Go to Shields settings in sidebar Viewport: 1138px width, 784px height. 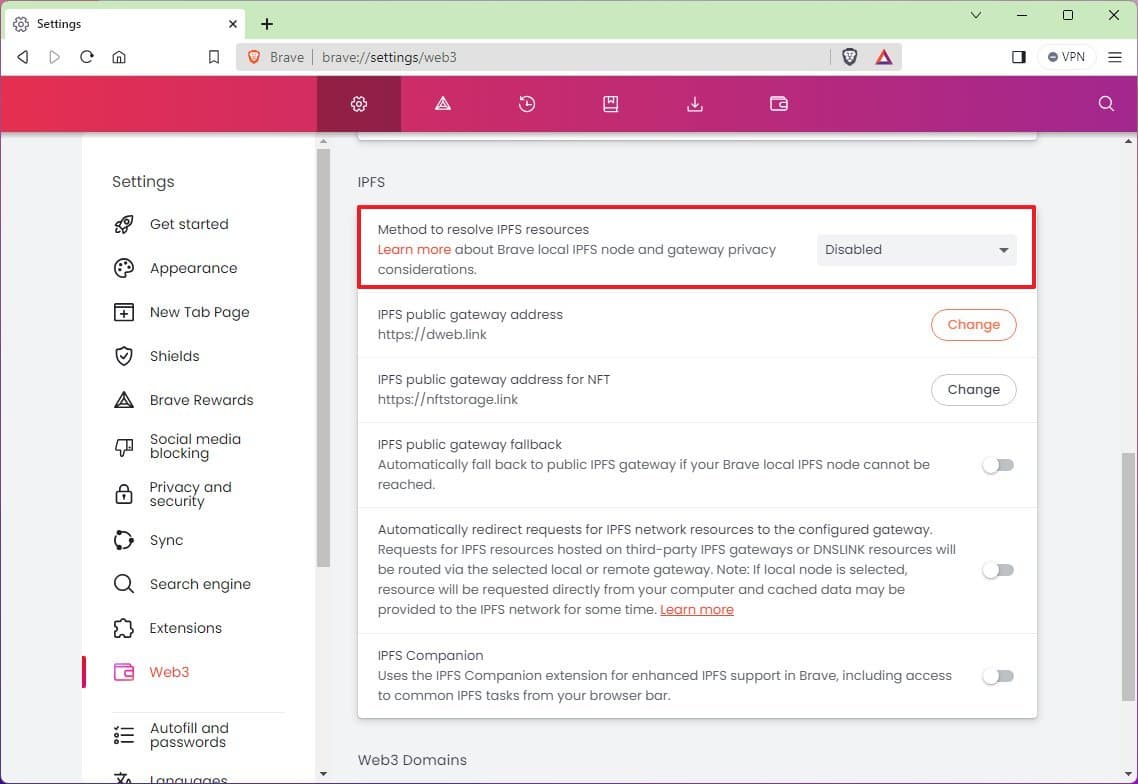click(x=174, y=356)
